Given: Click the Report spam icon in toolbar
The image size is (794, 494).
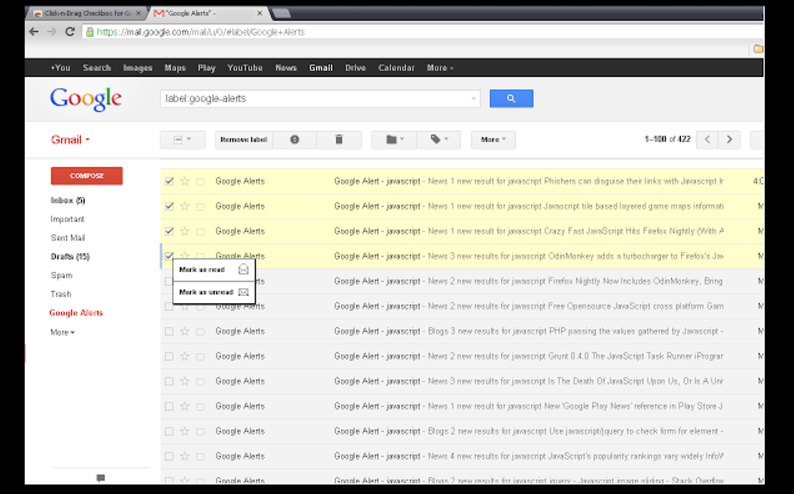Looking at the screenshot, I should point(294,140).
